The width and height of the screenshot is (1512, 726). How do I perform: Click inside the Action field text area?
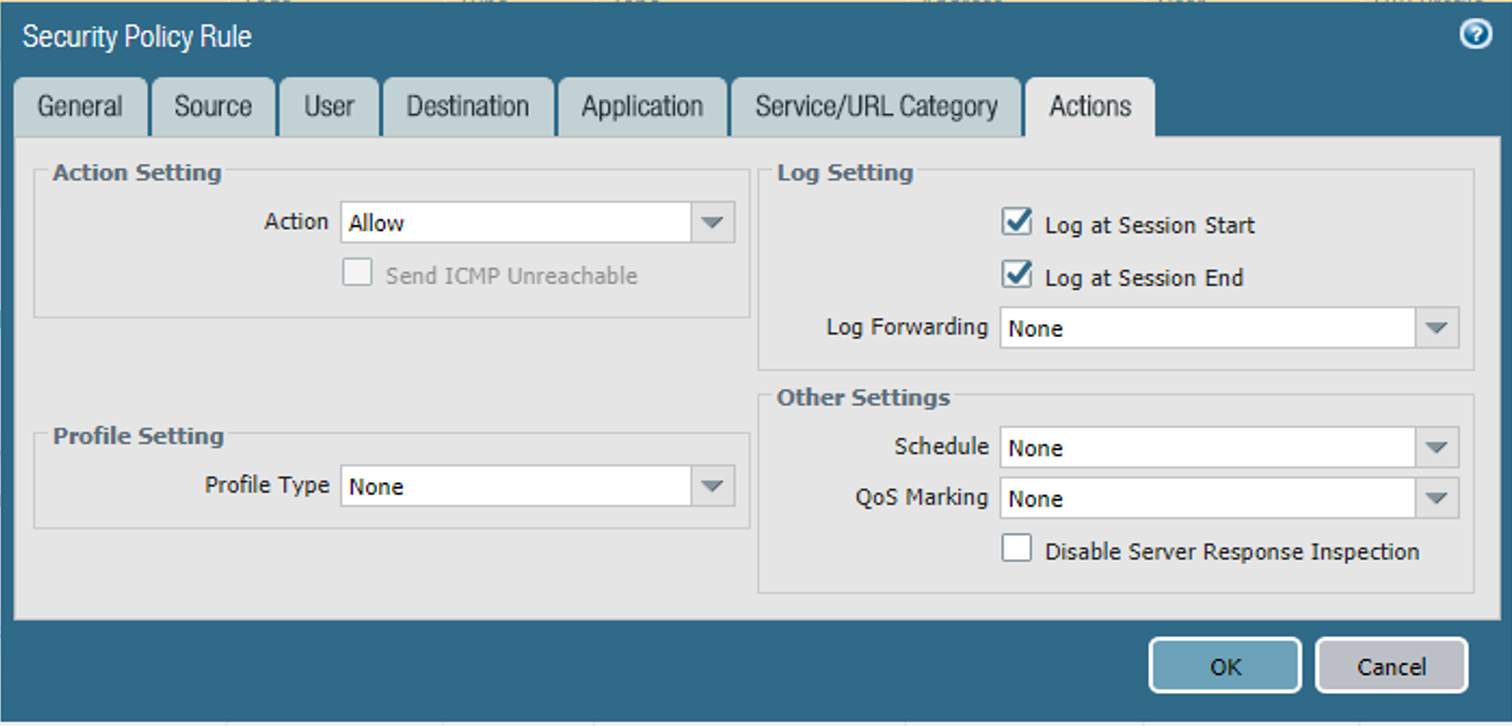tap(500, 222)
